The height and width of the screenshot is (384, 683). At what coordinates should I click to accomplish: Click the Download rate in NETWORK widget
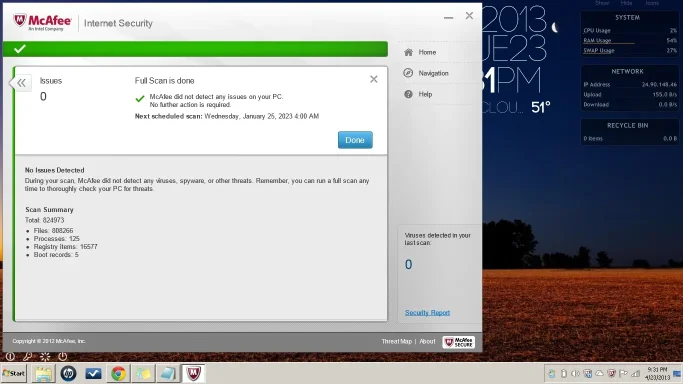(630, 104)
